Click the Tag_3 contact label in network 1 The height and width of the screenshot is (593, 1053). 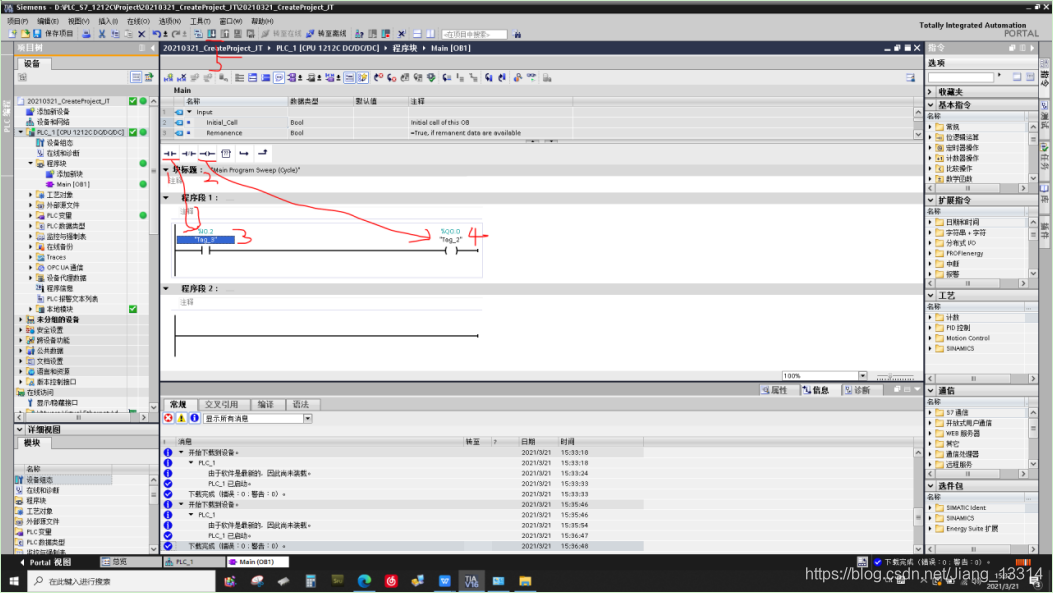tap(205, 240)
